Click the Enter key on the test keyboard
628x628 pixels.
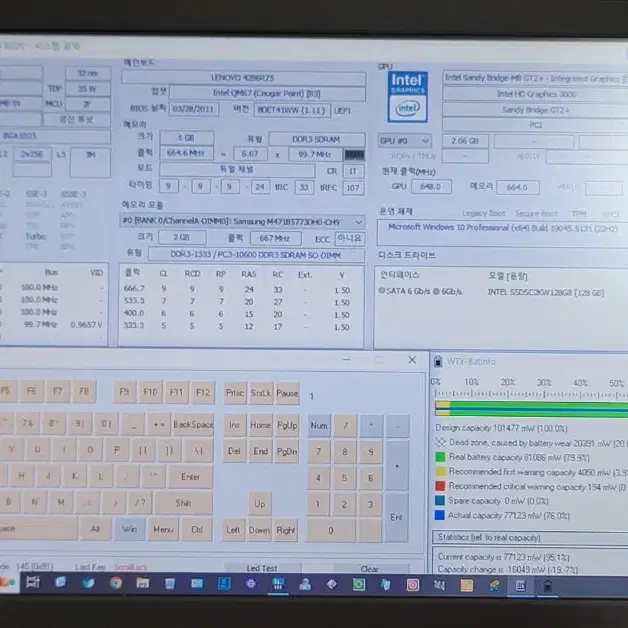coord(190,477)
